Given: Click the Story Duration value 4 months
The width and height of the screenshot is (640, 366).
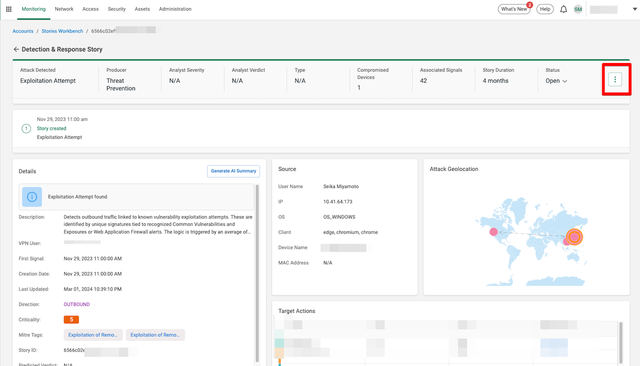Looking at the screenshot, I should tap(496, 81).
